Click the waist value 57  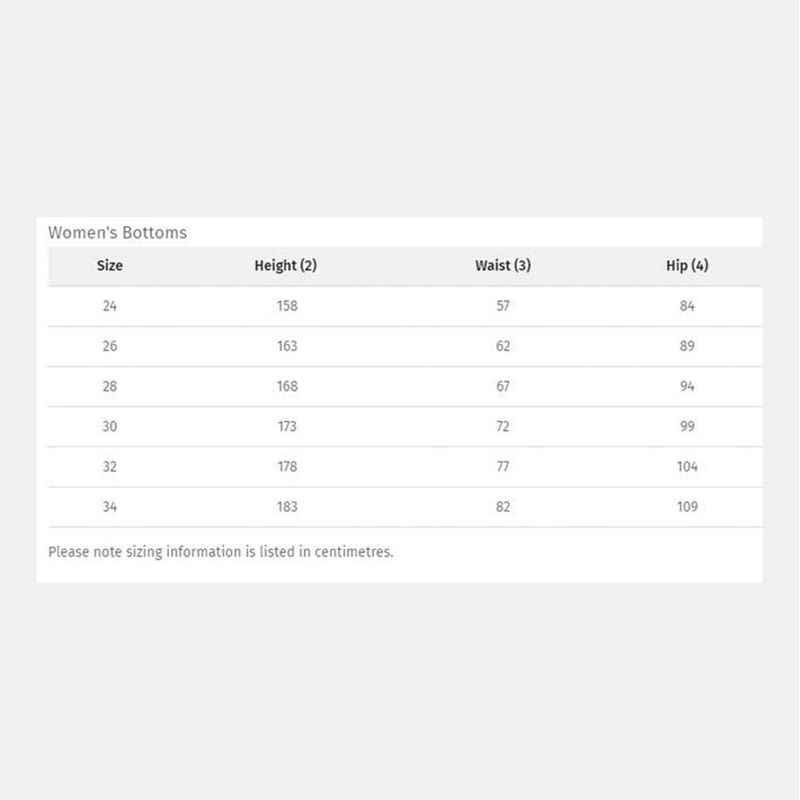tap(503, 306)
